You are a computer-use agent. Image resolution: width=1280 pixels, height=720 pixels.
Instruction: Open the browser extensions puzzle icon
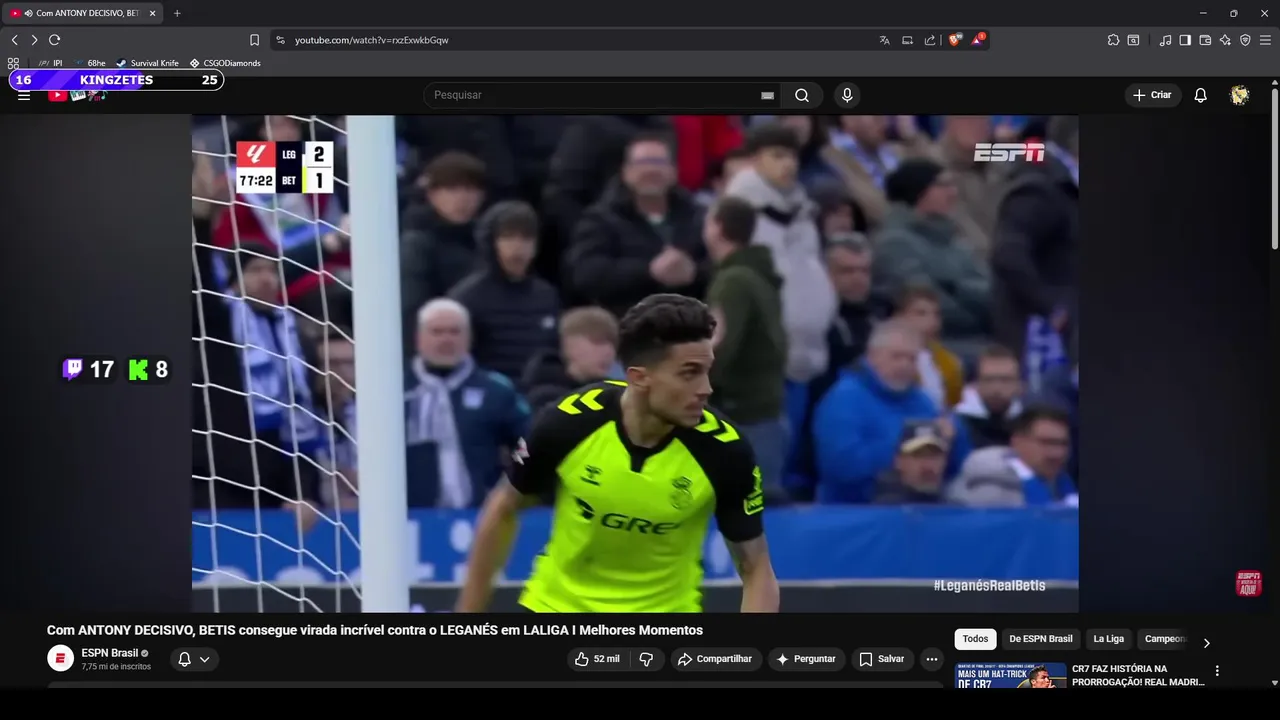1113,40
